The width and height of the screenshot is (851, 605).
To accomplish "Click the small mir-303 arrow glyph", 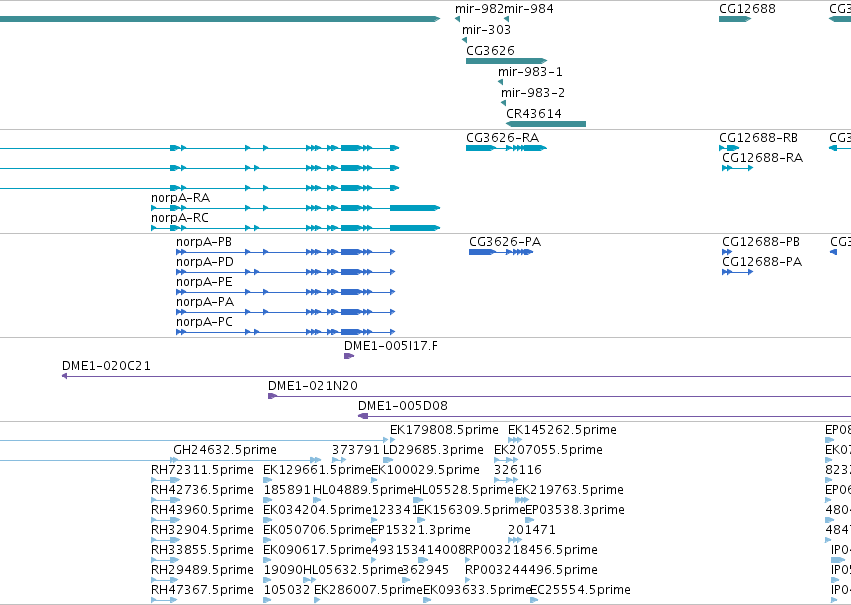I will (464, 40).
